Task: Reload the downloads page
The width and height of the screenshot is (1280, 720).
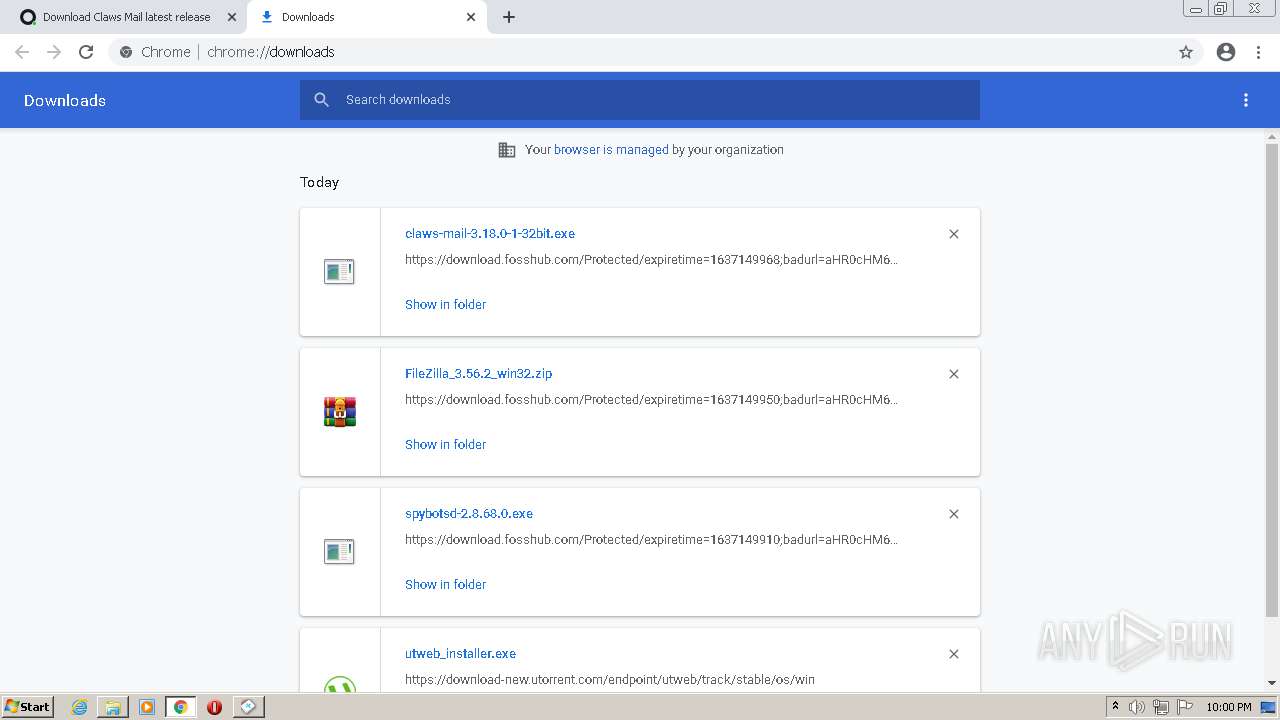Action: [86, 52]
